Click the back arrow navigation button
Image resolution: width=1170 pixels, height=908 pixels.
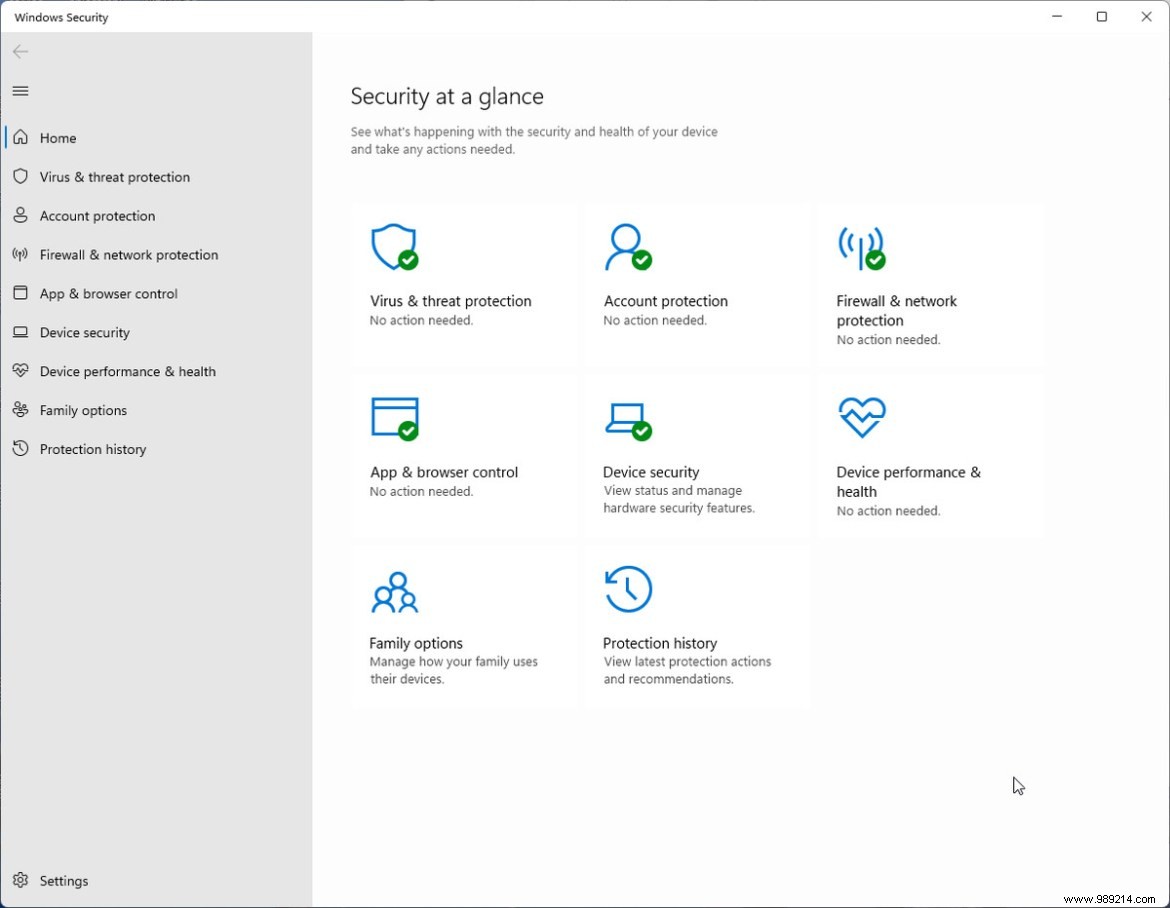(x=20, y=51)
